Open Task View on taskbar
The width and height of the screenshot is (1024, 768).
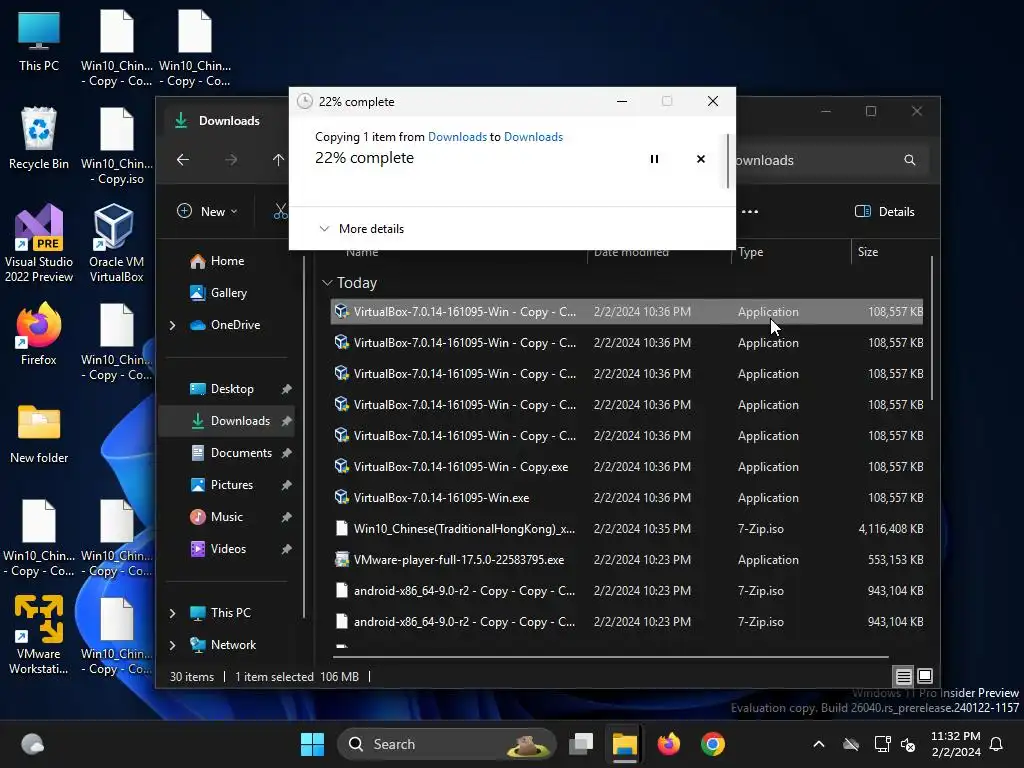point(581,744)
